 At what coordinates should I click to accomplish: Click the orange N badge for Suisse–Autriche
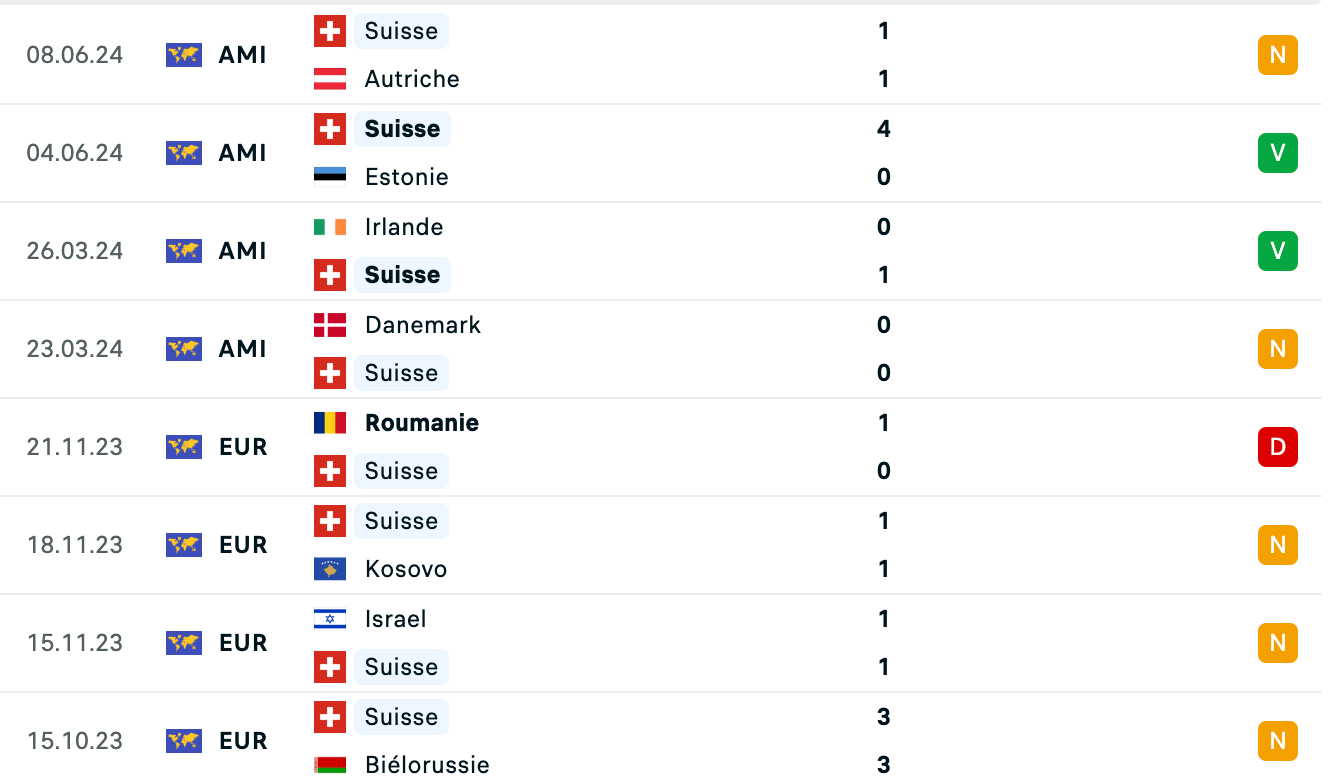1277,55
